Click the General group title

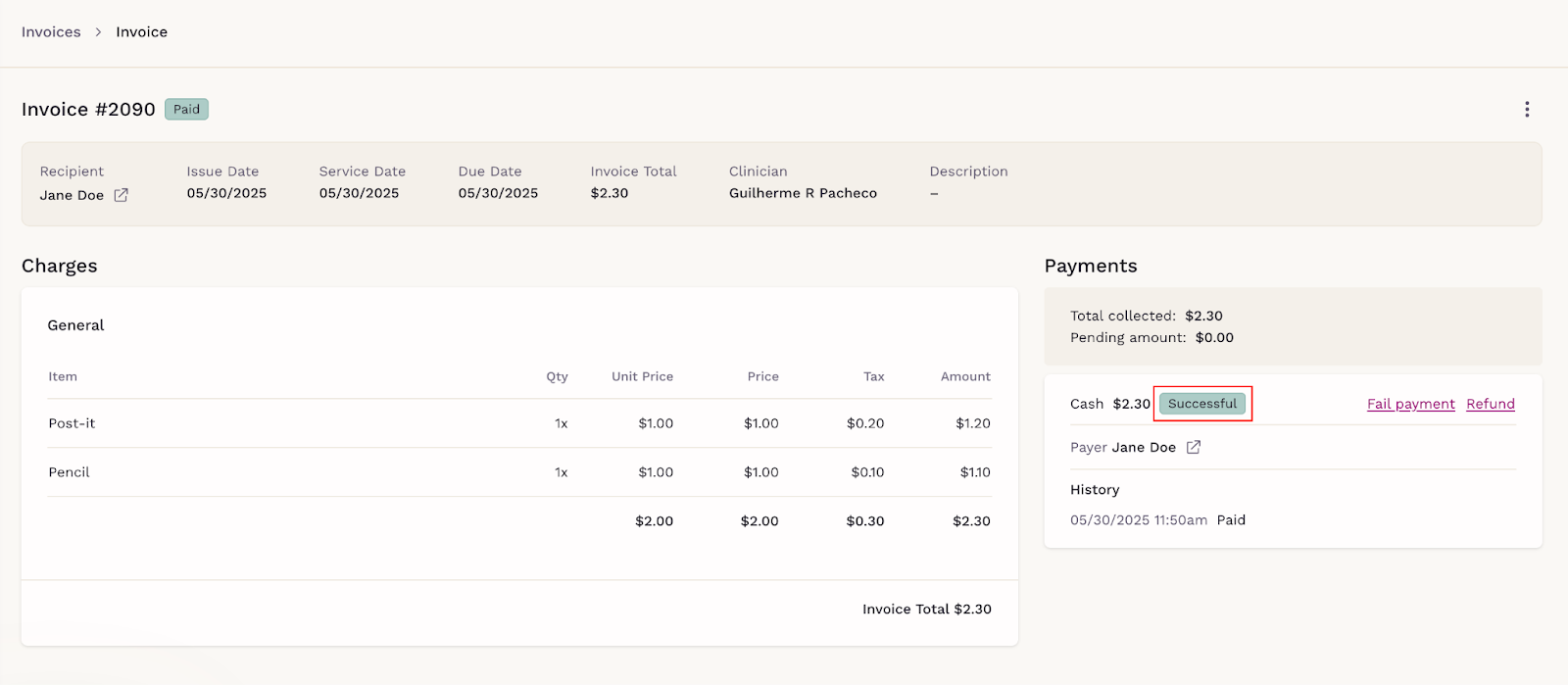(x=75, y=325)
